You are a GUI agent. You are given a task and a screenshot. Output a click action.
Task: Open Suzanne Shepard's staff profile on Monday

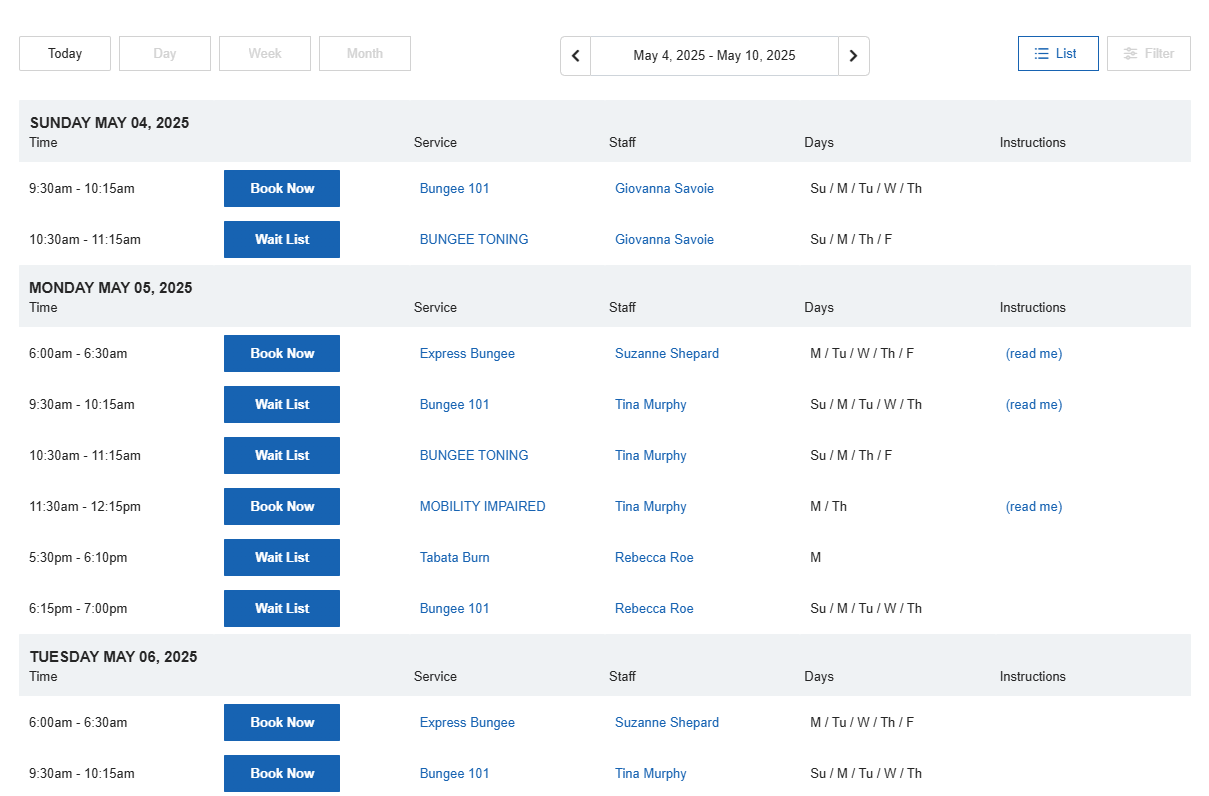(x=666, y=354)
